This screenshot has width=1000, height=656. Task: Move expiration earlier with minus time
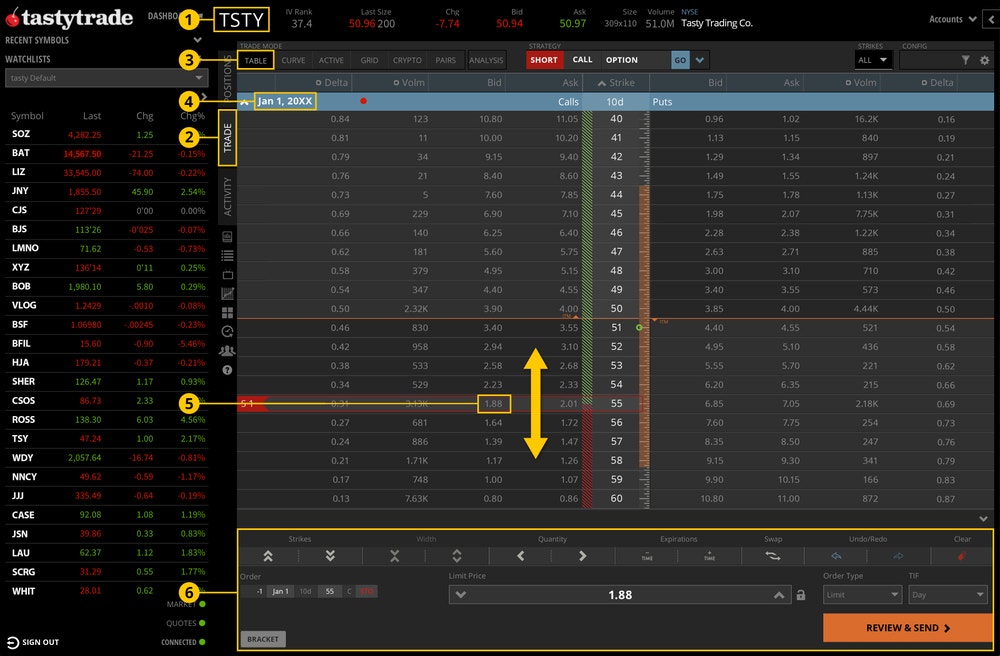pyautogui.click(x=647, y=556)
